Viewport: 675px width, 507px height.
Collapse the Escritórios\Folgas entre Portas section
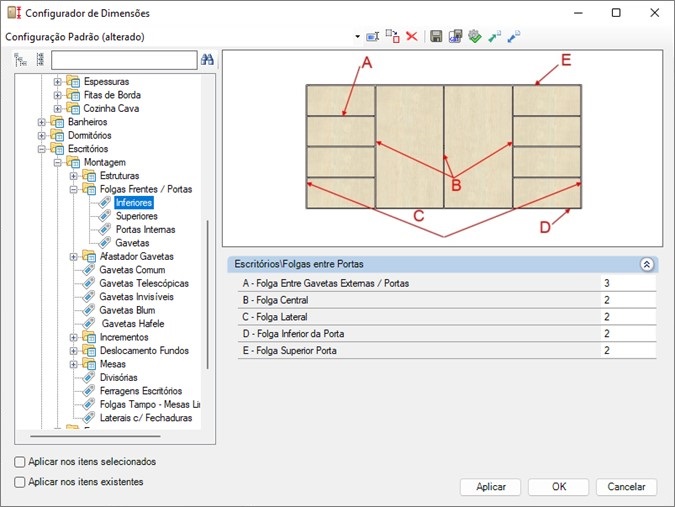646,264
